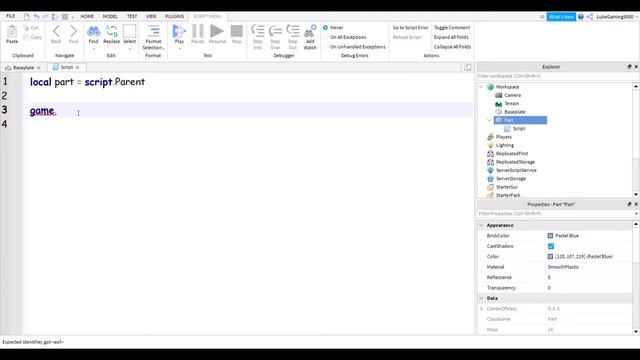Close the Script editor tab
The width and height of the screenshot is (640, 360).
click(x=78, y=67)
